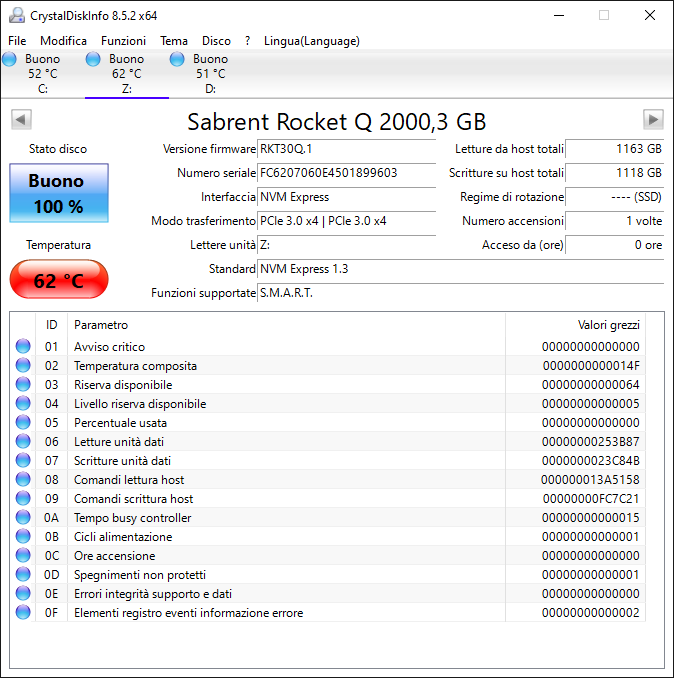Click status orb for Spegnimenti non protetti row

pyautogui.click(x=23, y=575)
